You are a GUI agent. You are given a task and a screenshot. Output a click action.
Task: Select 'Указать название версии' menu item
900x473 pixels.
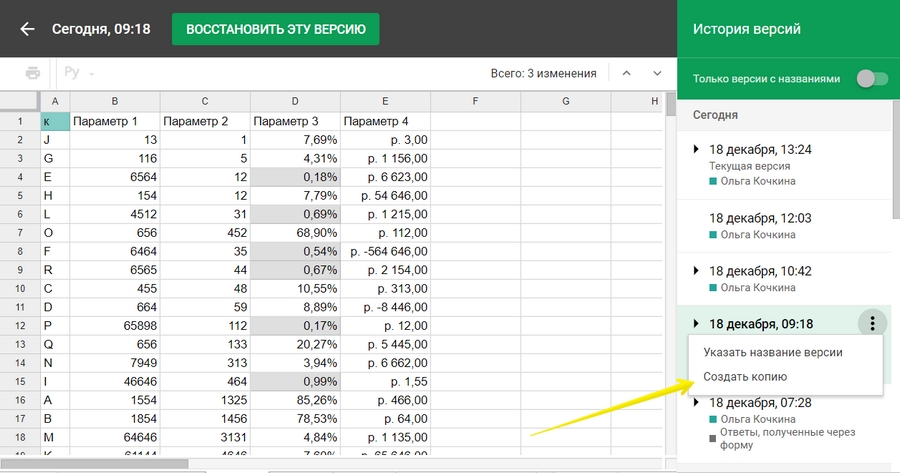pyautogui.click(x=772, y=352)
